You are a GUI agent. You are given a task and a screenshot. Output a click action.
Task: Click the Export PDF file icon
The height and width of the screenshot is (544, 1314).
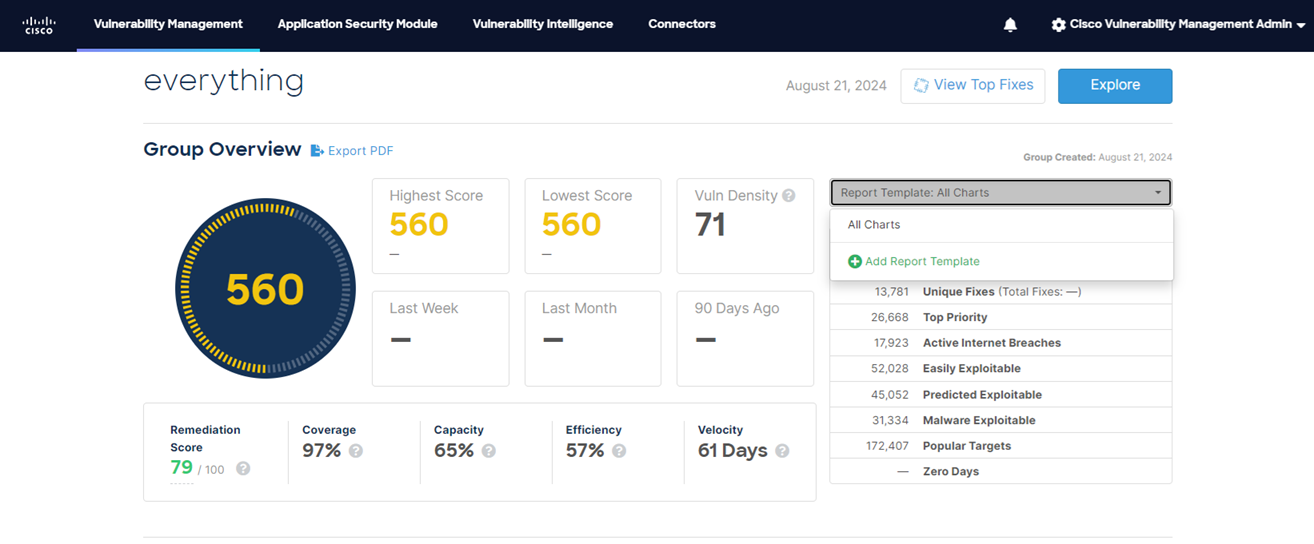[x=317, y=151]
